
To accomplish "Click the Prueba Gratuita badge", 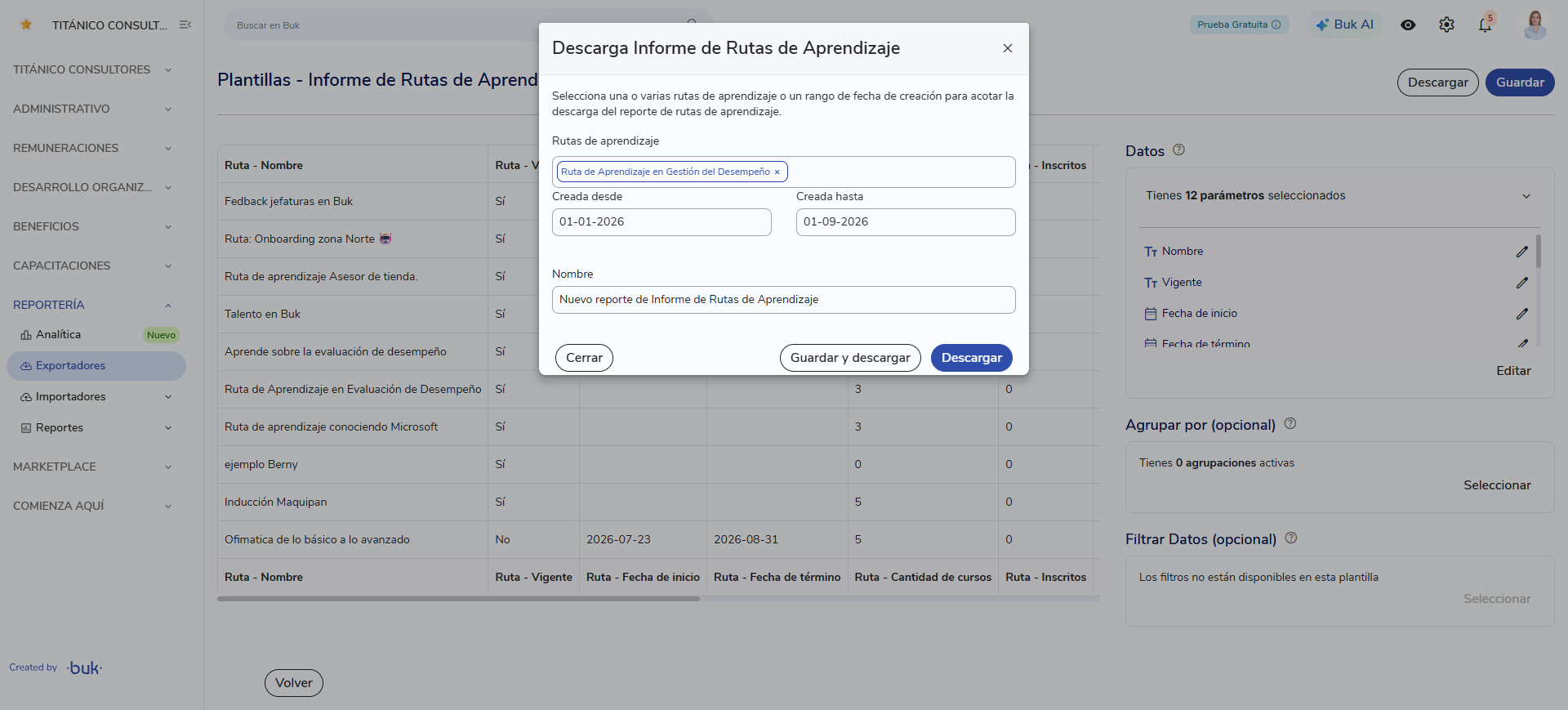I will pyautogui.click(x=1239, y=25).
